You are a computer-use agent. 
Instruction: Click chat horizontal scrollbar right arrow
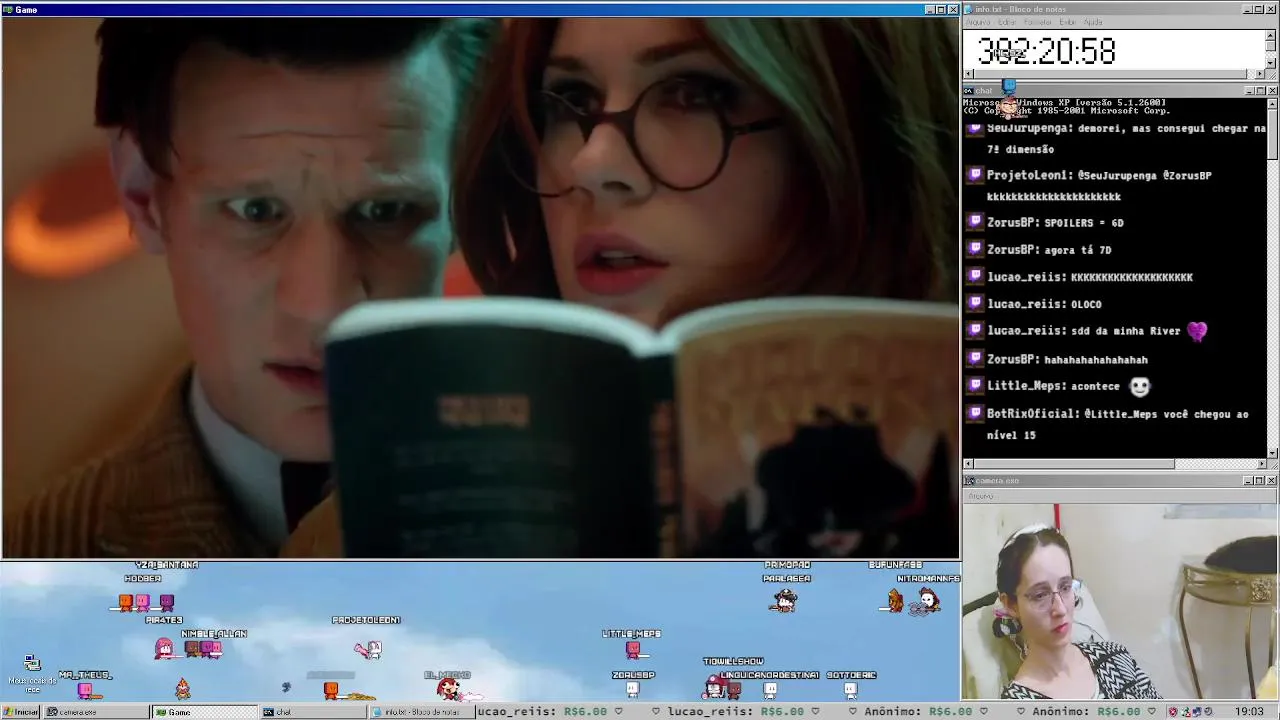click(x=1260, y=464)
